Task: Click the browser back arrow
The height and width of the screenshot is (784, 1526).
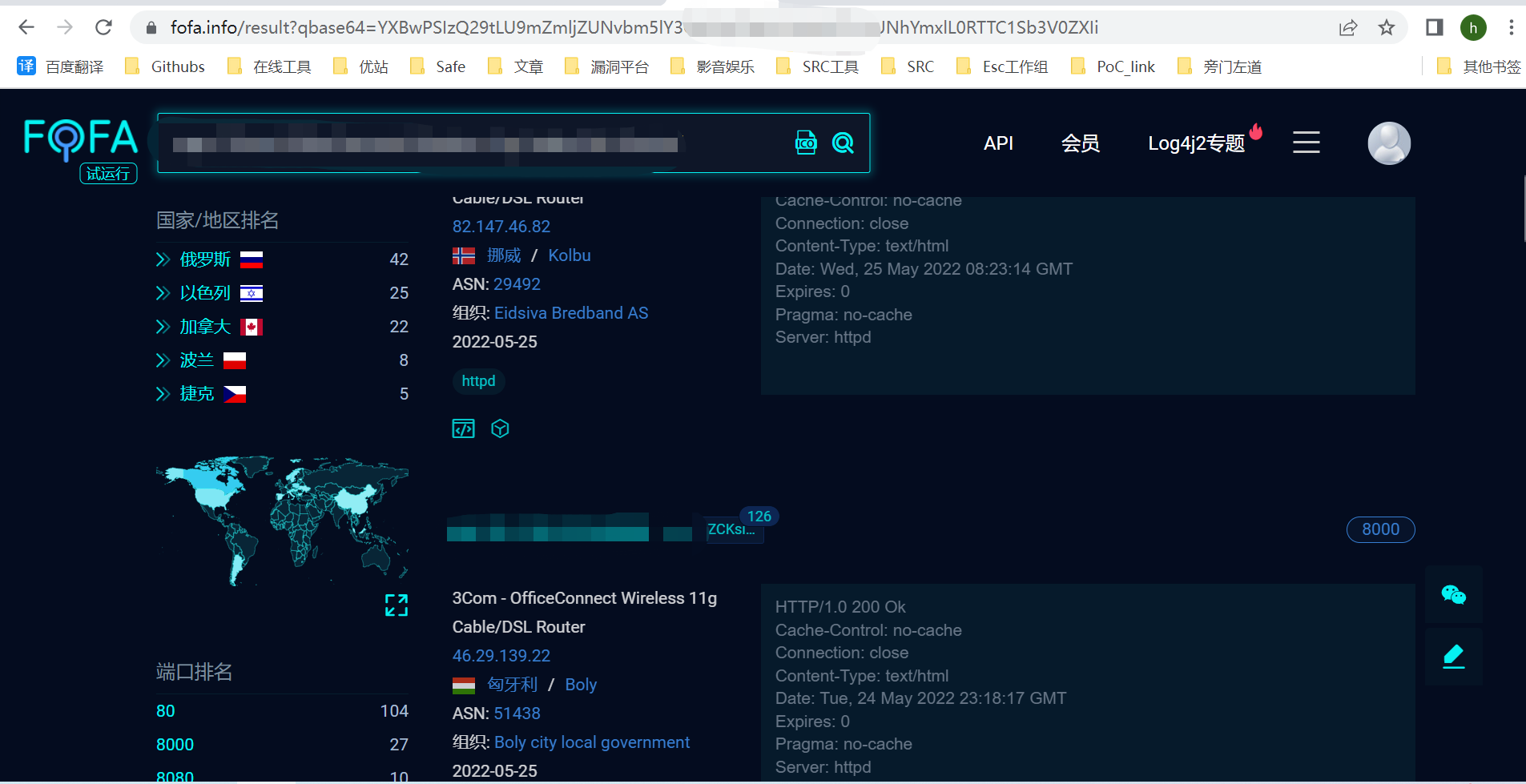Action: 26,27
